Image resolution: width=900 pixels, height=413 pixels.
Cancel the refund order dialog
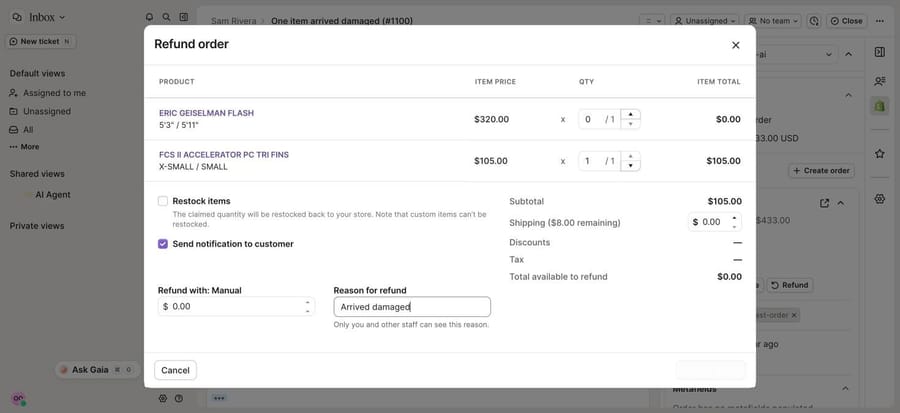[176, 371]
